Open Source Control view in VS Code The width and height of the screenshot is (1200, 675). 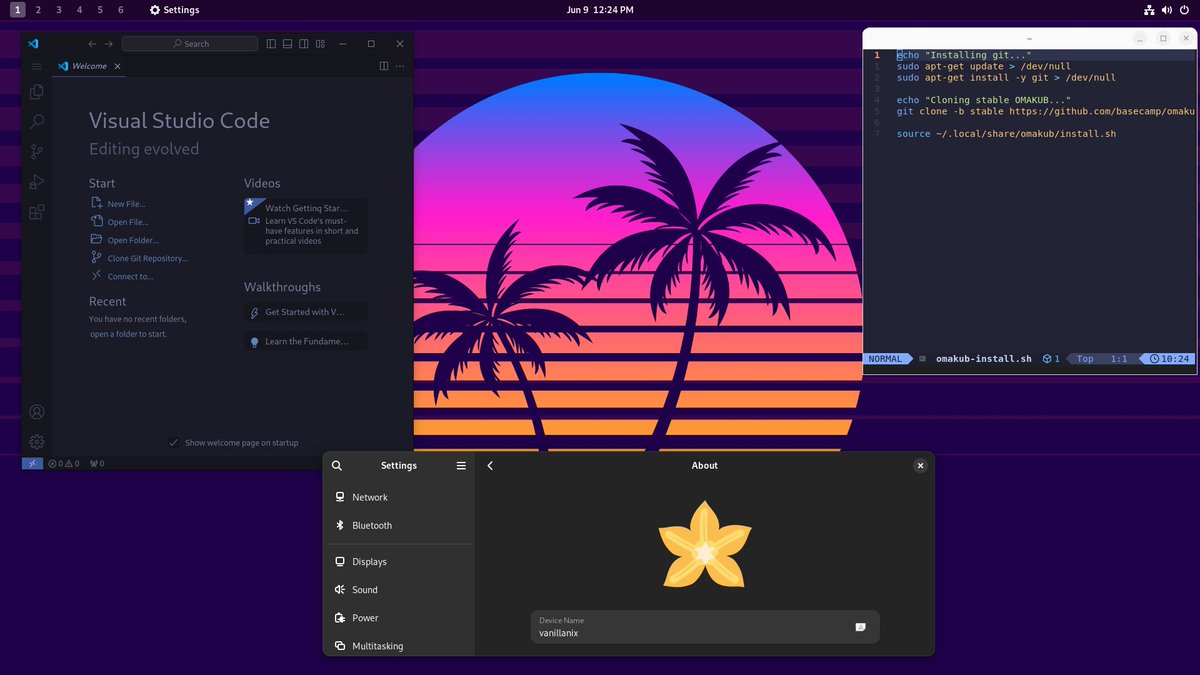click(x=37, y=152)
